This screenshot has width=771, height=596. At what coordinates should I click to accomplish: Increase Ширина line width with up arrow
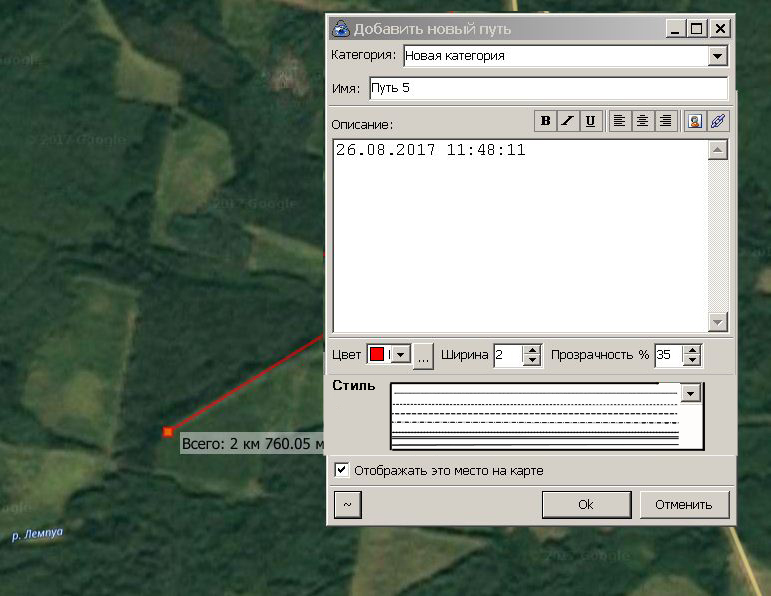click(532, 349)
